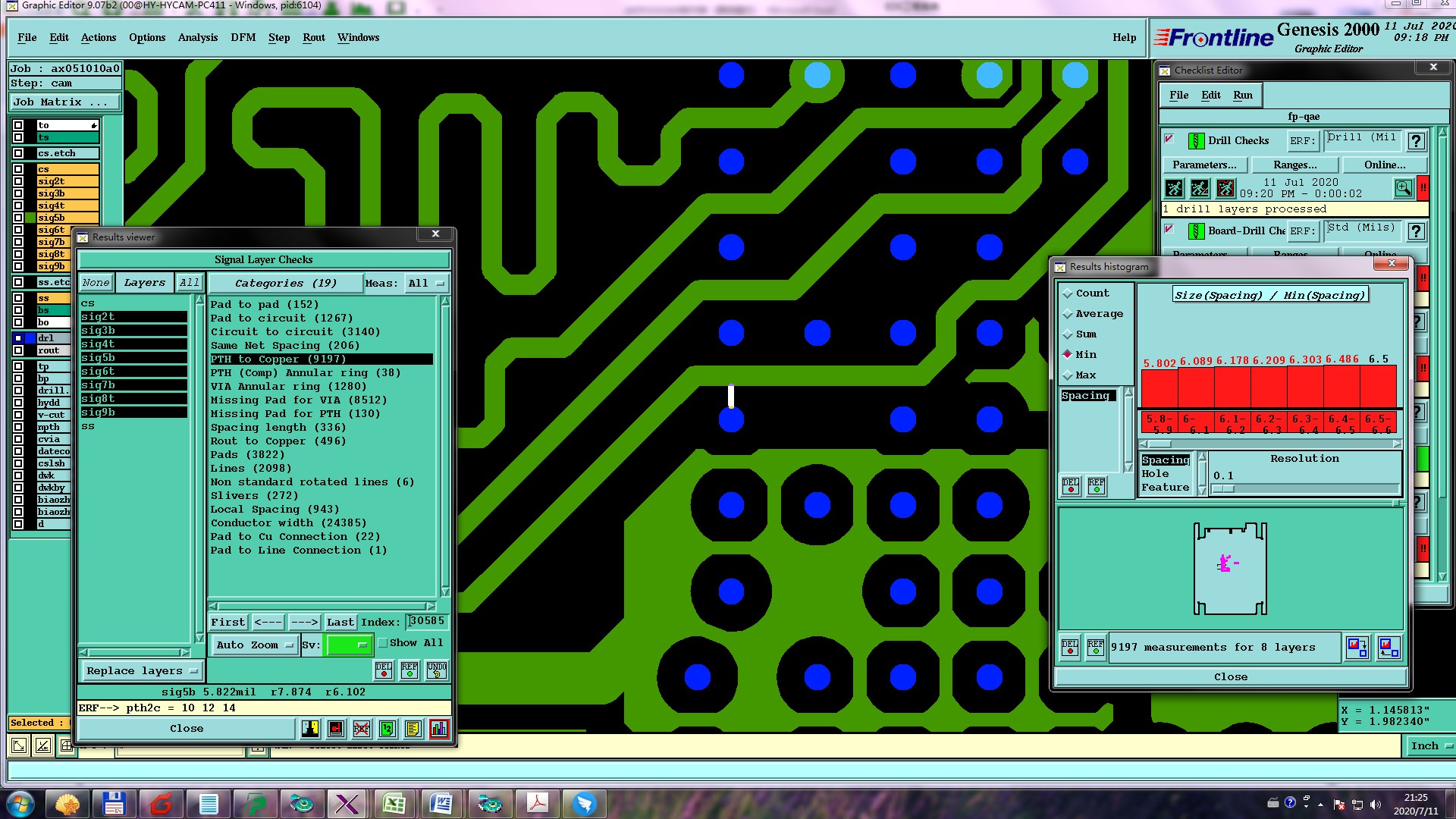
Task: Click histogram-to-feature export icon in Results histogram
Action: click(x=1357, y=647)
